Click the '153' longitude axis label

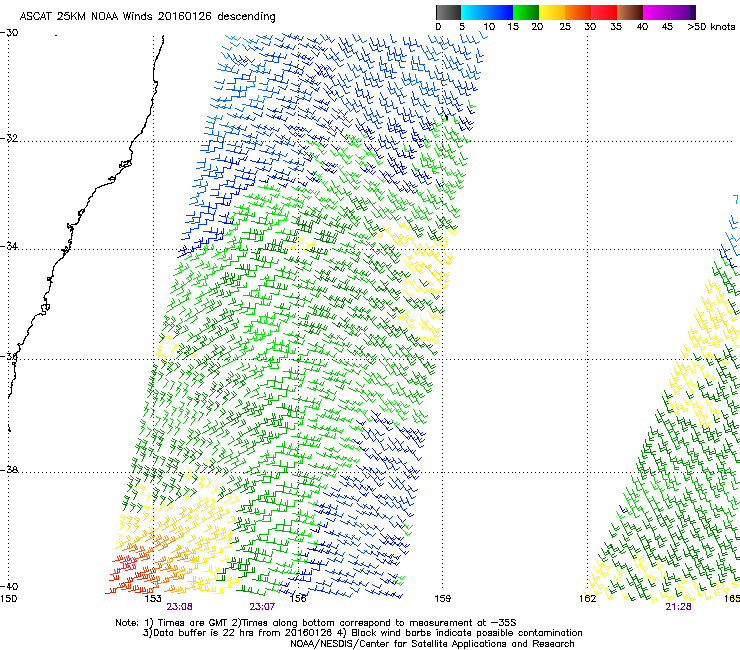(153, 599)
